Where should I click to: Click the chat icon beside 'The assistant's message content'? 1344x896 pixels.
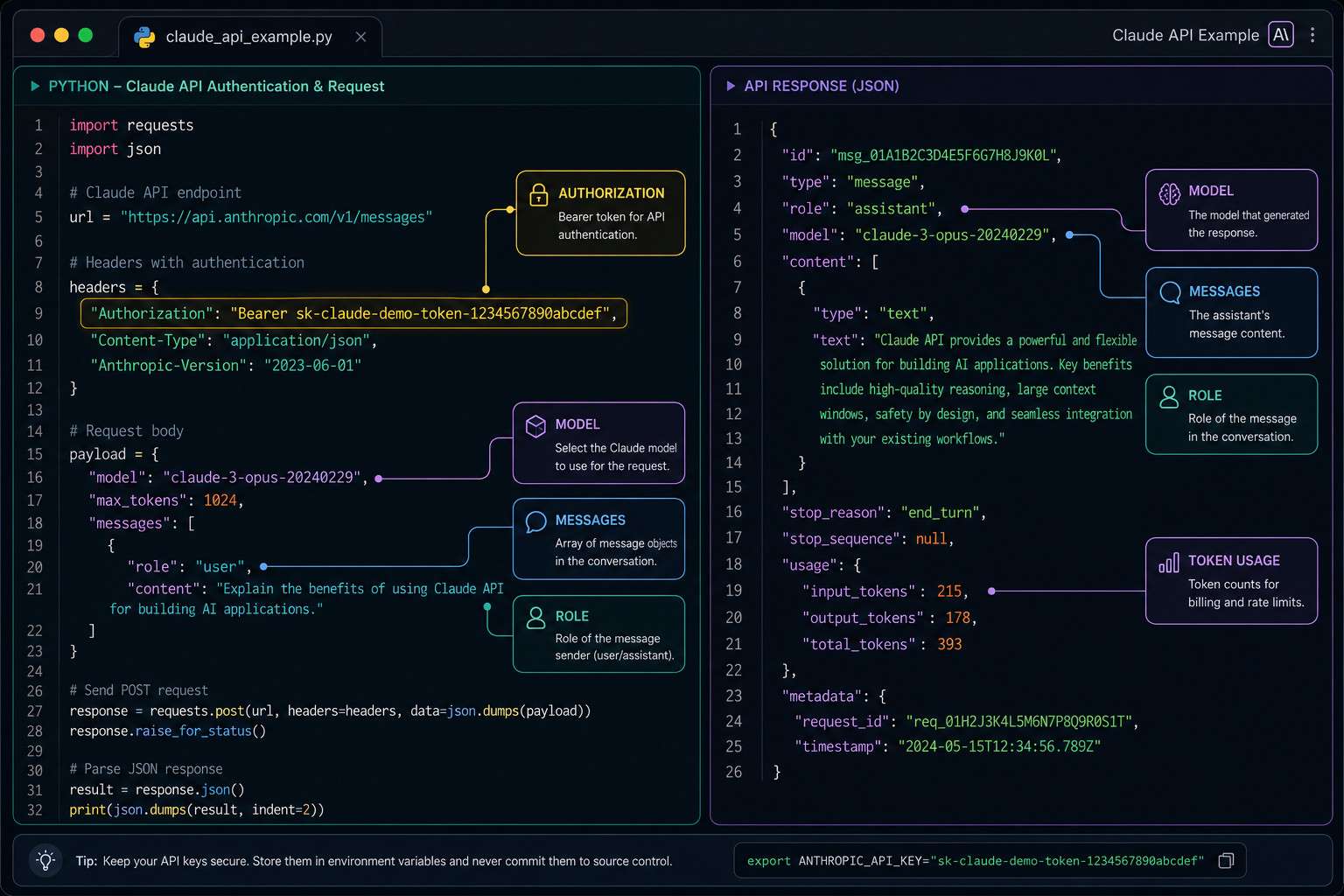(x=1170, y=292)
